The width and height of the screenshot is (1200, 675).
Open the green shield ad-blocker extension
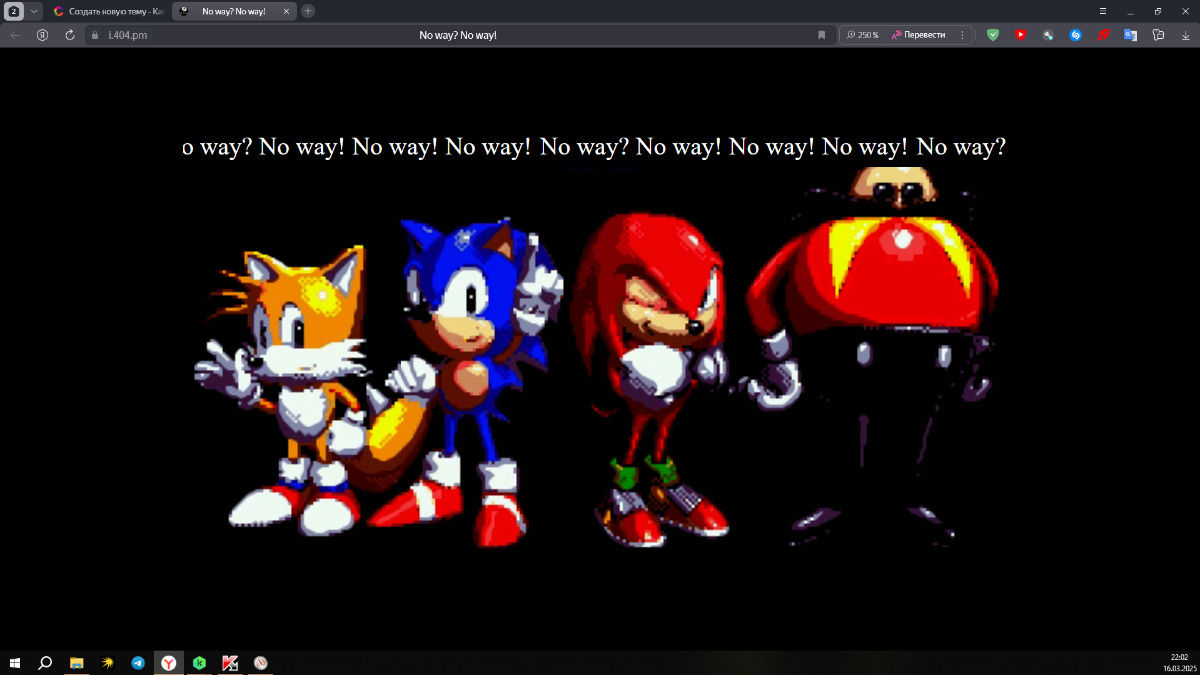tap(993, 35)
